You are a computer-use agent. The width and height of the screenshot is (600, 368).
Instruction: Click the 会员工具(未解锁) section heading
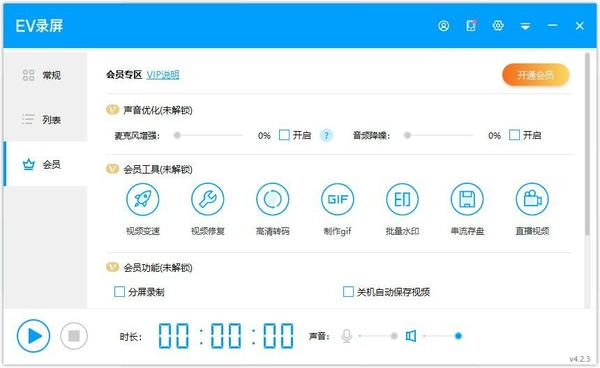[x=158, y=169]
